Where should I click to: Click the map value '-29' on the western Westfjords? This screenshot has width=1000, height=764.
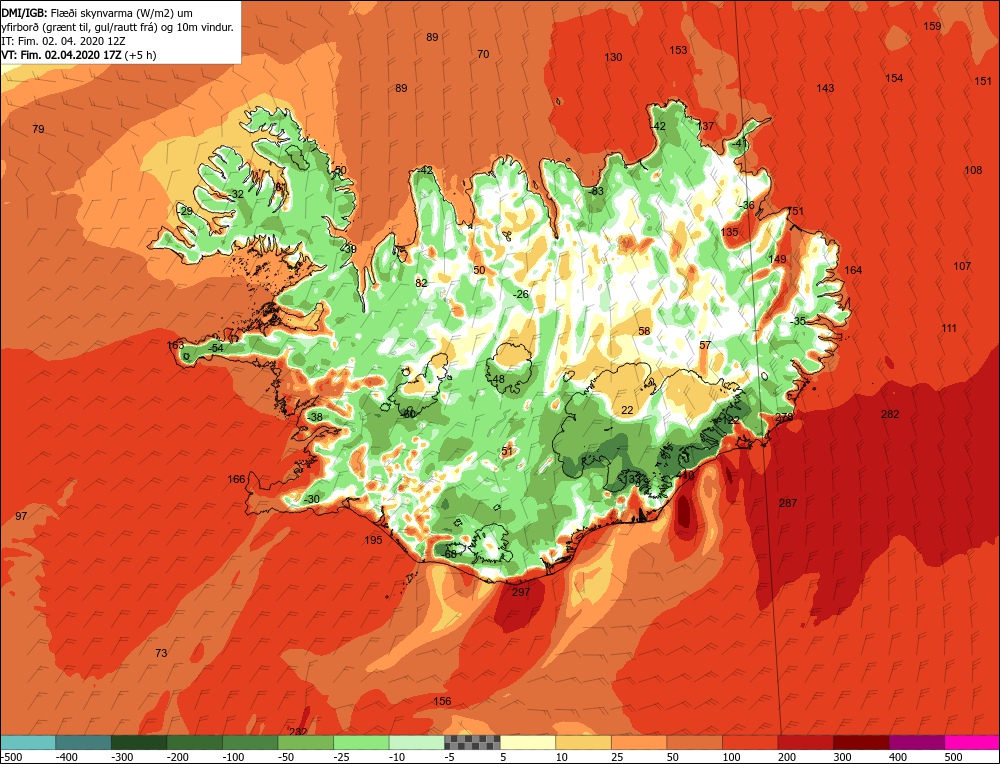(x=185, y=211)
